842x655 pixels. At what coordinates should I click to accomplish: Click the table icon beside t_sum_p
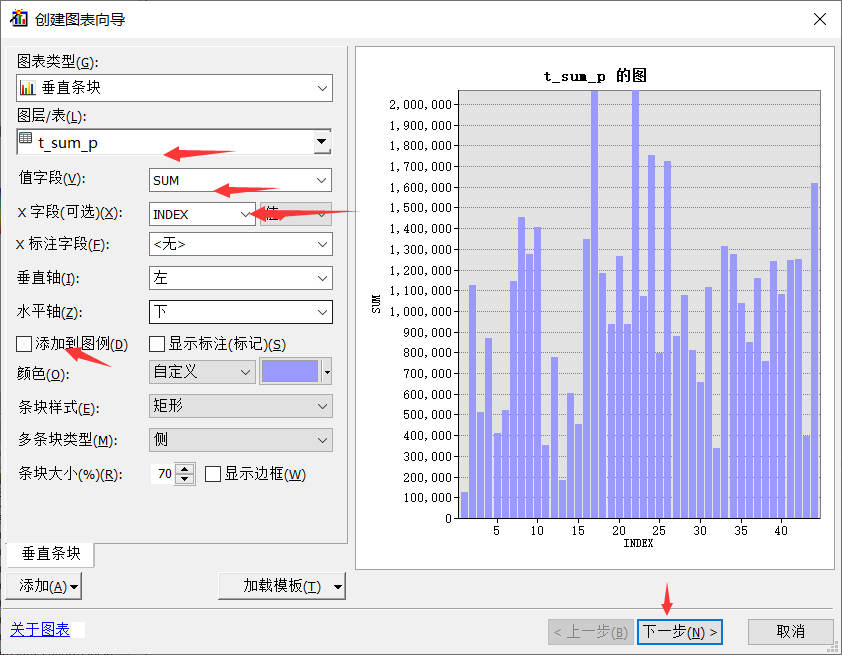(25, 139)
